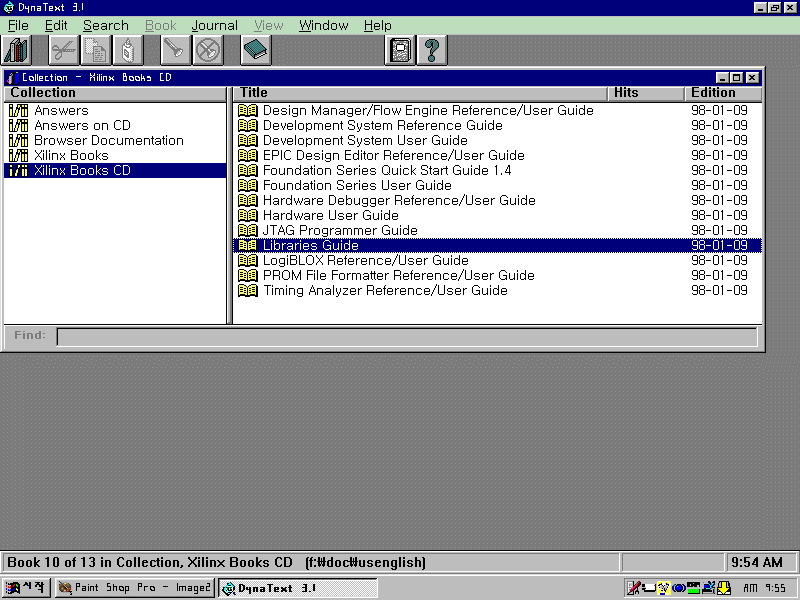
Task: Open the Search menu
Action: 106,26
